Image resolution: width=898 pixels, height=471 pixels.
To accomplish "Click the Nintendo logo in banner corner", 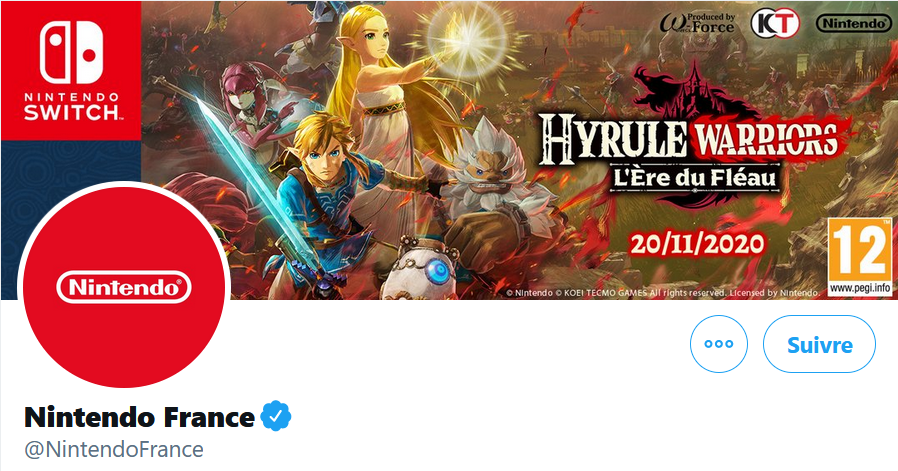I will pyautogui.click(x=853, y=23).
